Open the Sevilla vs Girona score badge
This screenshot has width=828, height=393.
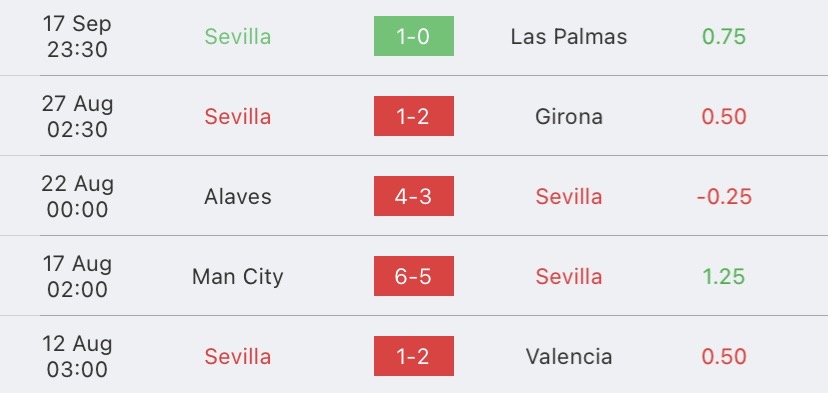pos(413,116)
